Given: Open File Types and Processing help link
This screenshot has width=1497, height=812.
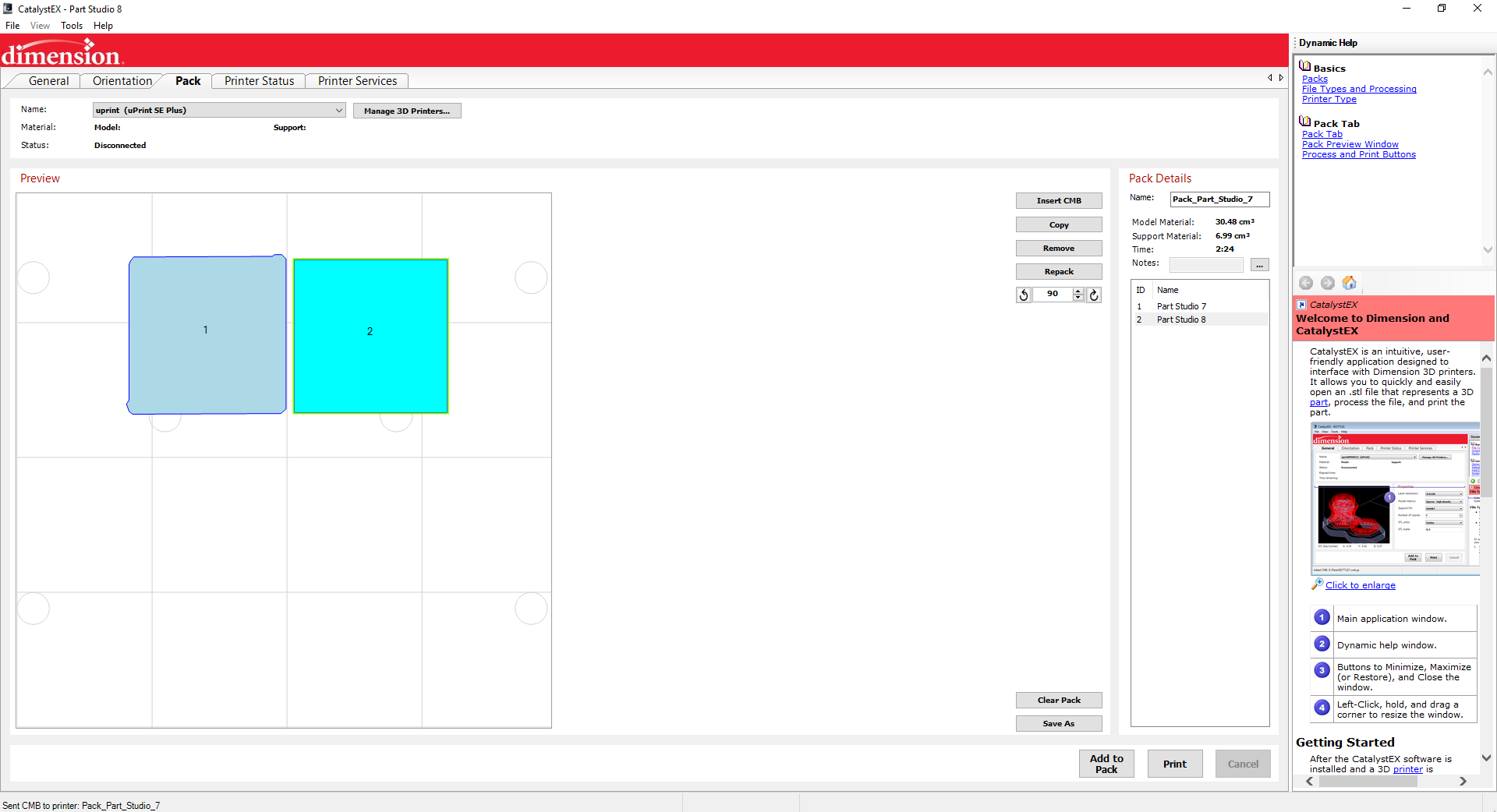Looking at the screenshot, I should pyautogui.click(x=1359, y=89).
